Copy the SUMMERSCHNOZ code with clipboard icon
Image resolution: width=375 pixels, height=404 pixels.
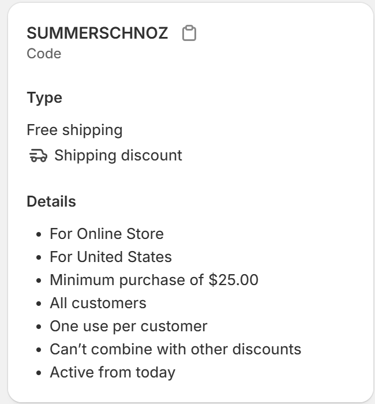tap(189, 33)
